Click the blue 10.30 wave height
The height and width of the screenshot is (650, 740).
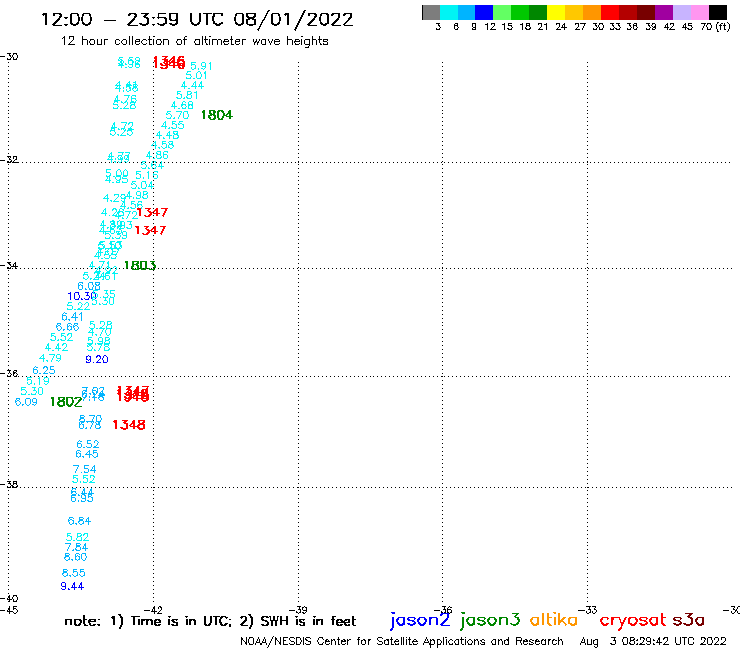click(82, 296)
